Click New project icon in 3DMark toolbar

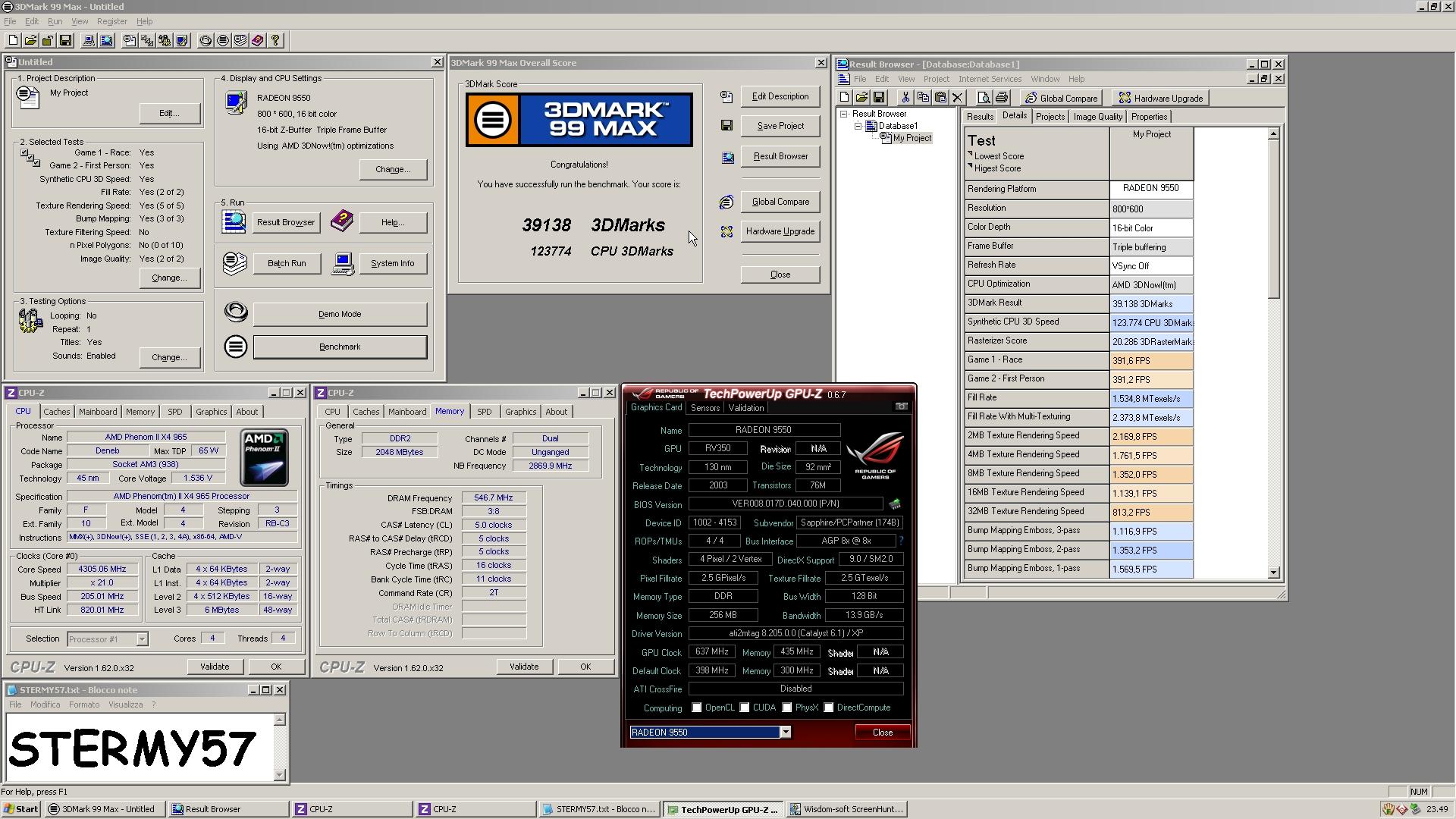(13, 41)
